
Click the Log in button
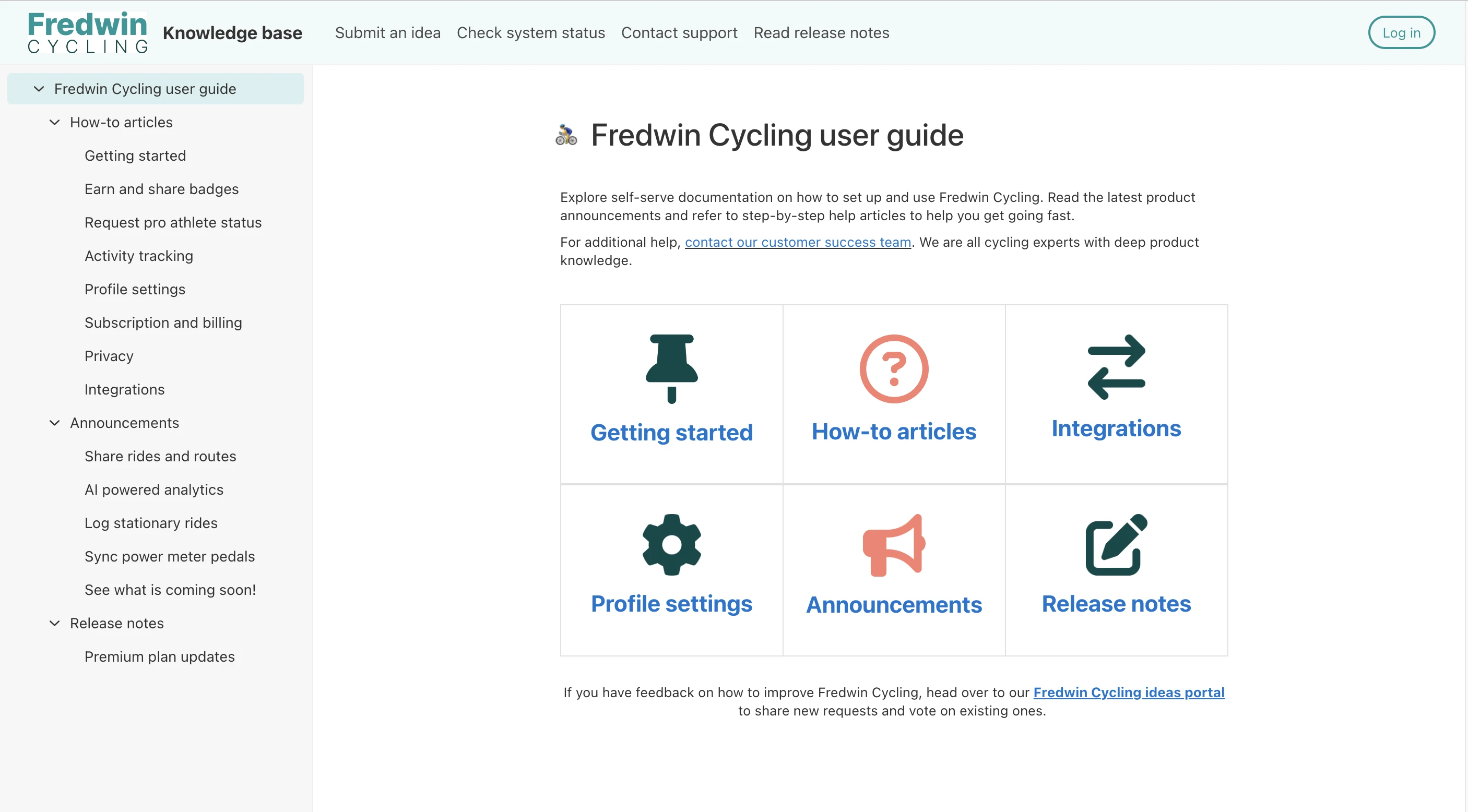(x=1401, y=32)
